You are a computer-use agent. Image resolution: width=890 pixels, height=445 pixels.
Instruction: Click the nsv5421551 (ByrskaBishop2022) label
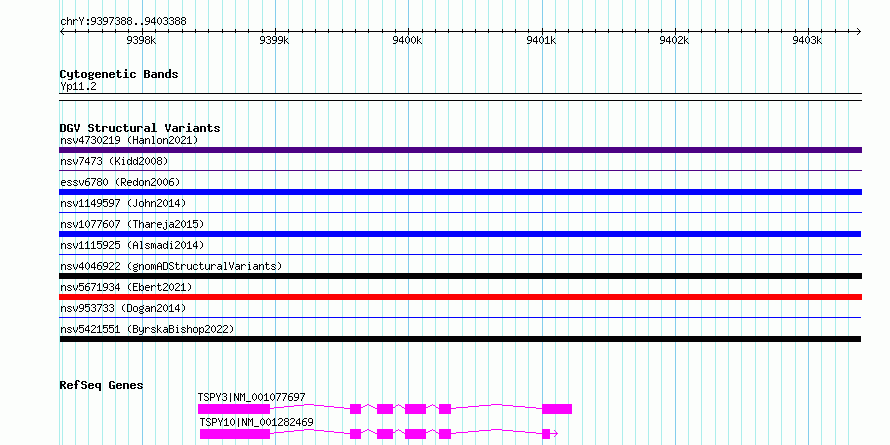(x=147, y=329)
